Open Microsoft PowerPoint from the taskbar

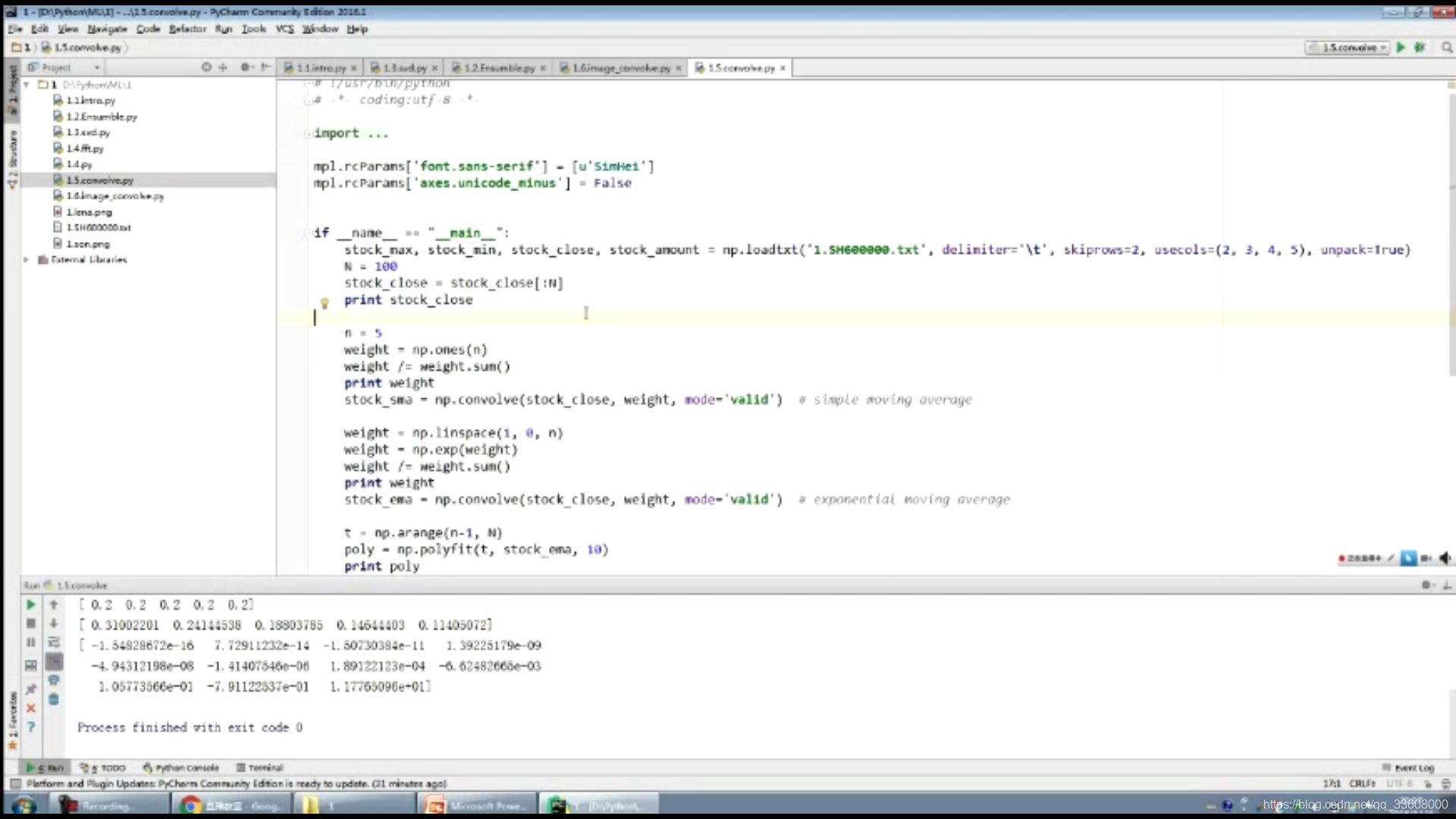point(476,805)
